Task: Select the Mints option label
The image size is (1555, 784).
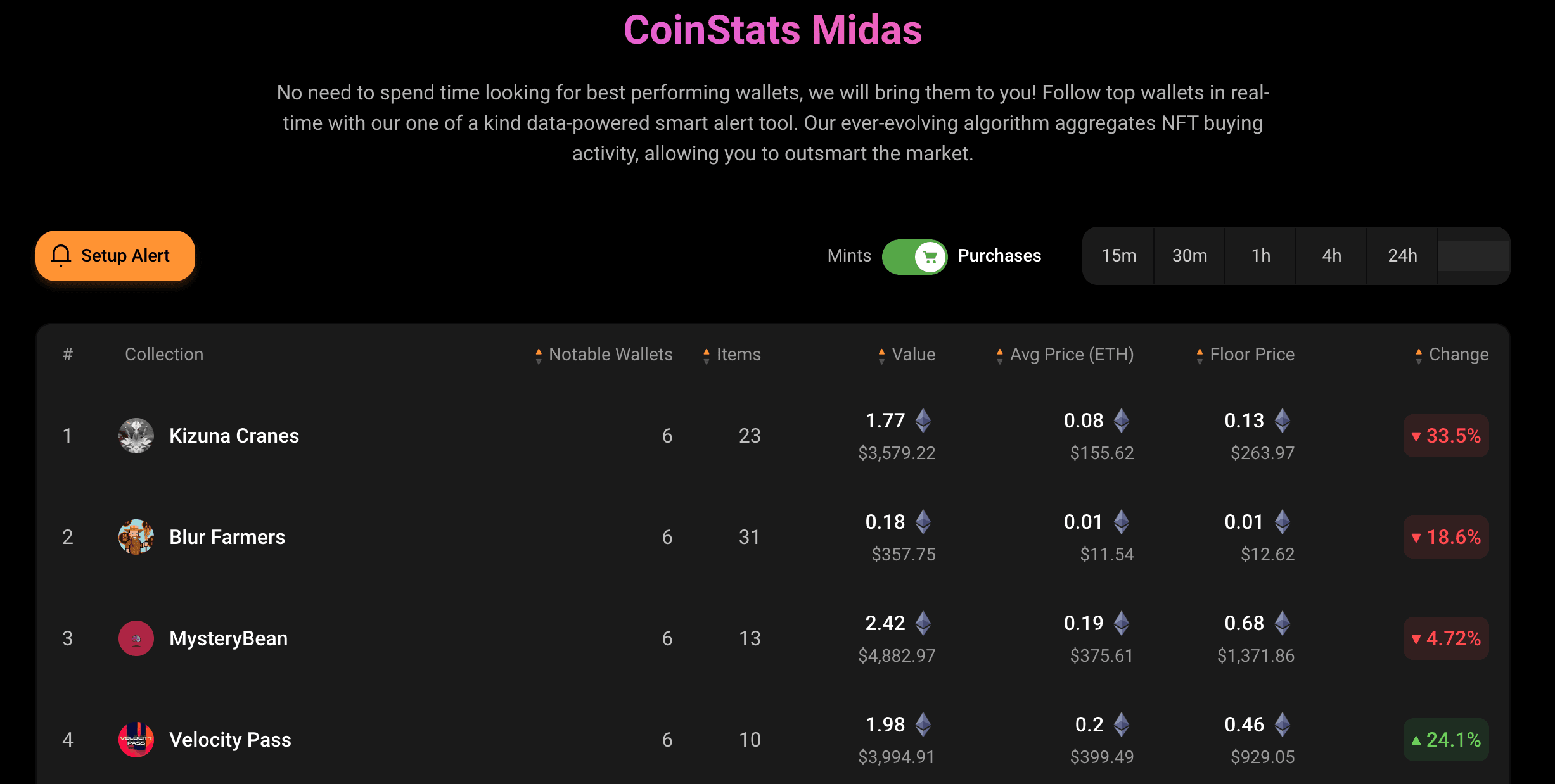Action: click(849, 256)
